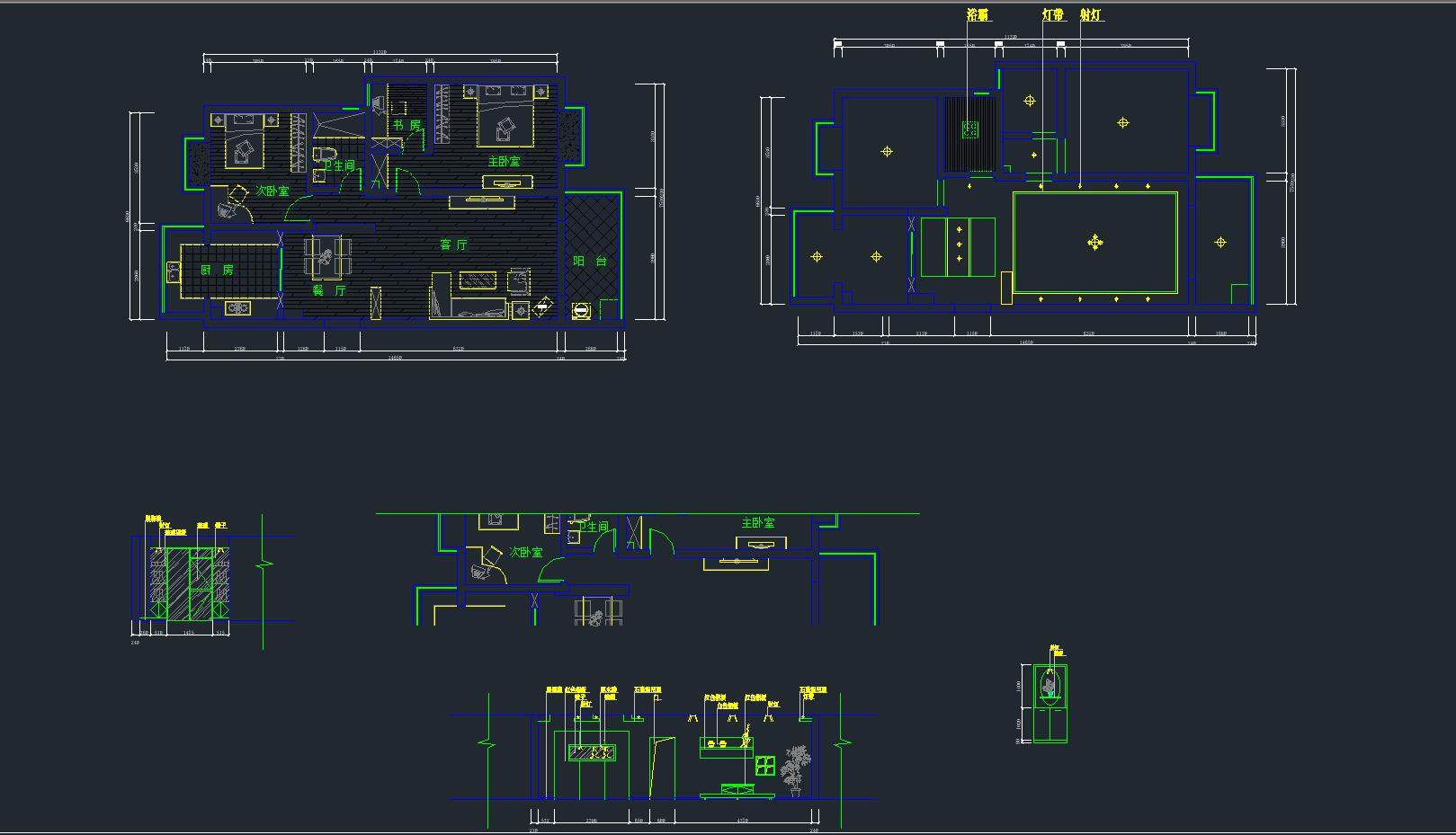Click the gas stove symbol below kitchen
This screenshot has width=1456, height=835.
[x=238, y=308]
